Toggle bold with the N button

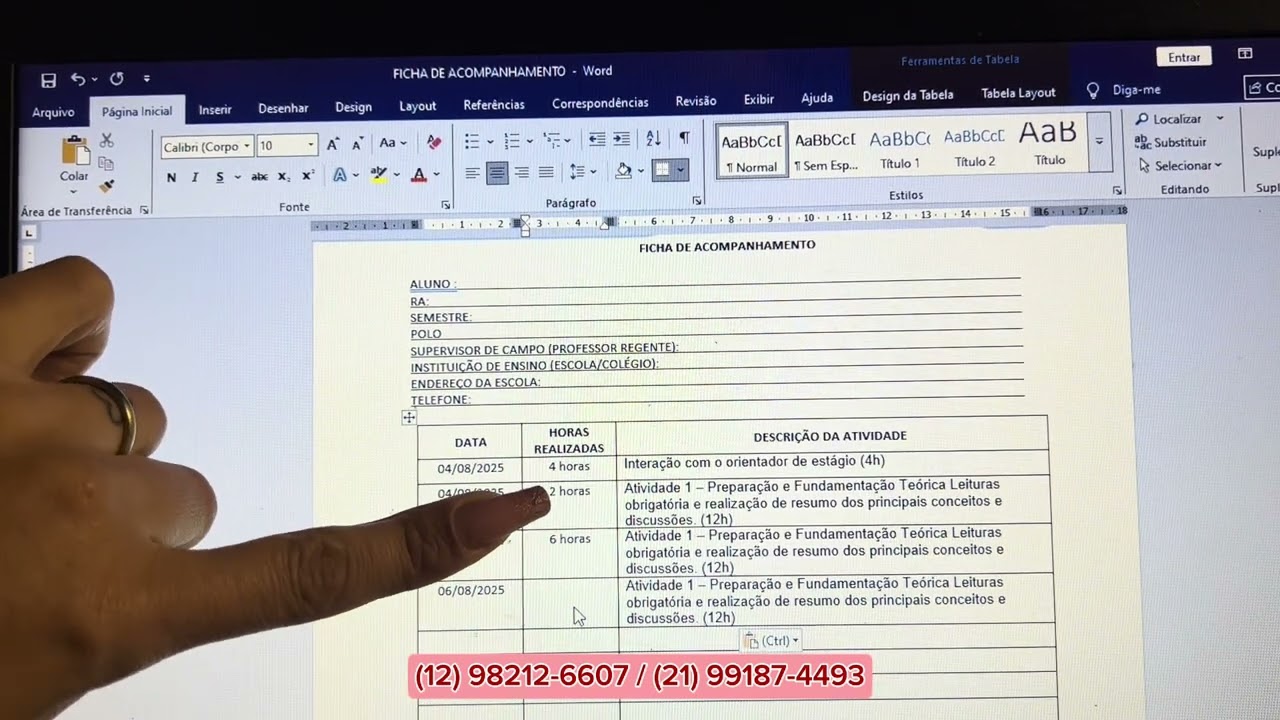(x=171, y=178)
